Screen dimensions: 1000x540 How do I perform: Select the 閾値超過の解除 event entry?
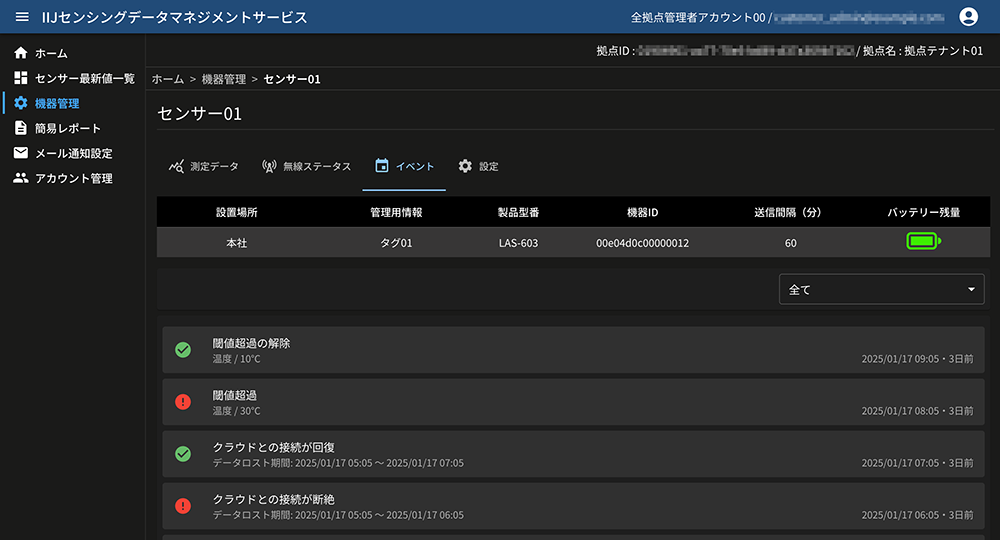click(572, 350)
